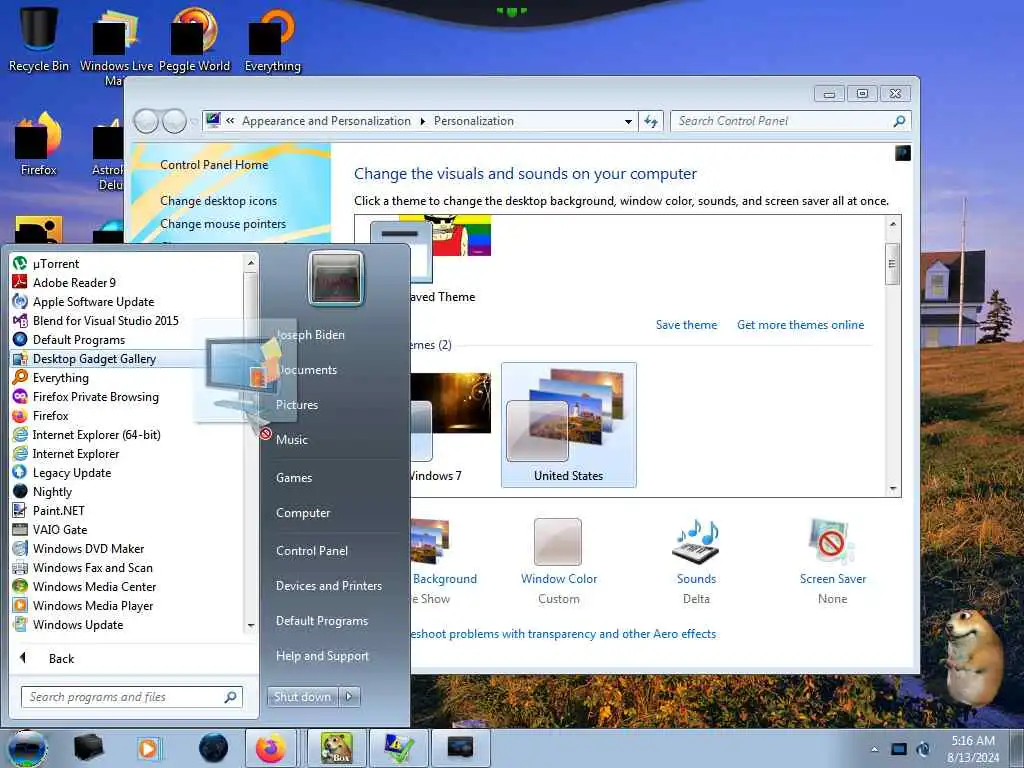Open Firefox Private Browsing icon
Viewport: 1024px width, 768px height.
(20, 396)
